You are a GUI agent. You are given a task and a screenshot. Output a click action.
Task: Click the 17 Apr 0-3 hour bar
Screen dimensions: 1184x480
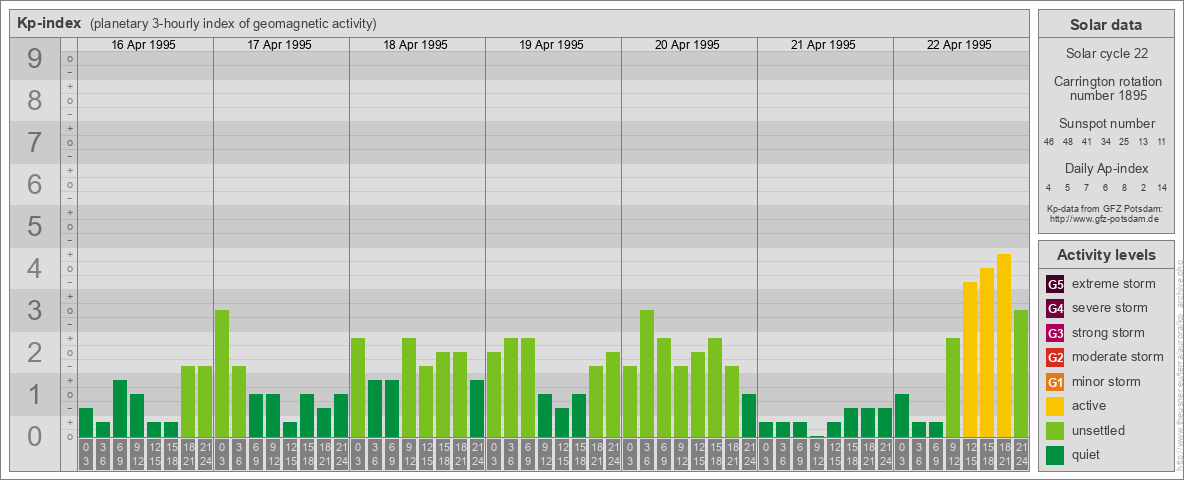click(222, 373)
